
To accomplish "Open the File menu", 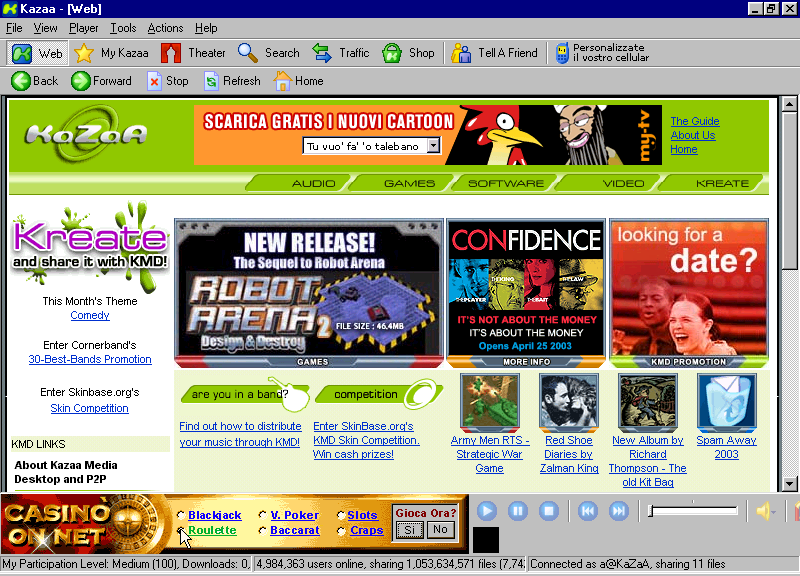I will tap(14, 28).
